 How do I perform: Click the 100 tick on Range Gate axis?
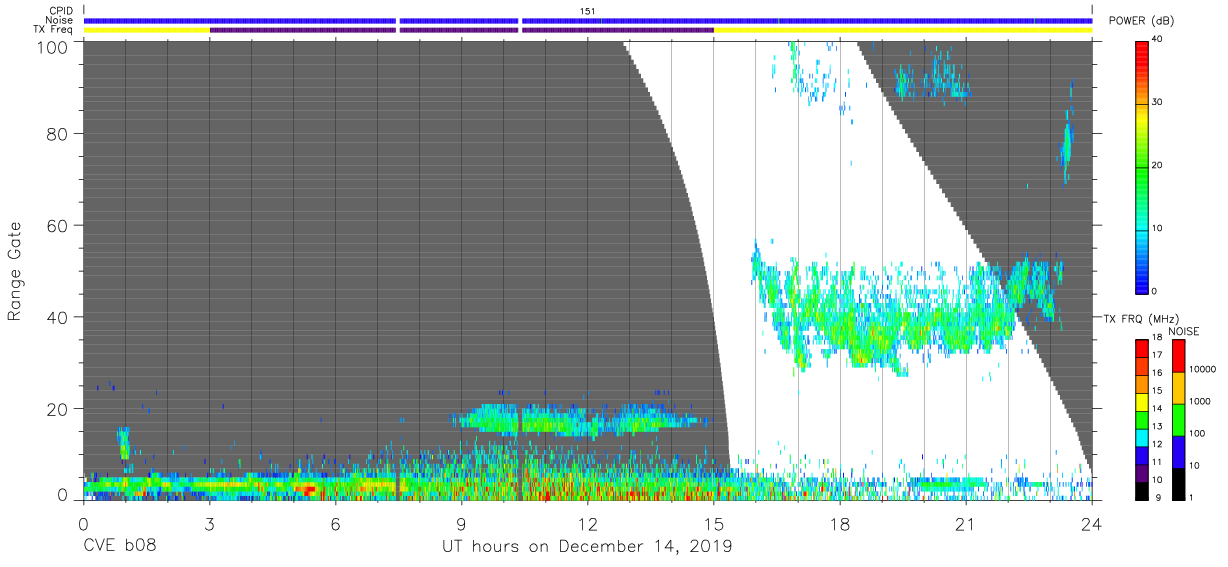(x=52, y=47)
